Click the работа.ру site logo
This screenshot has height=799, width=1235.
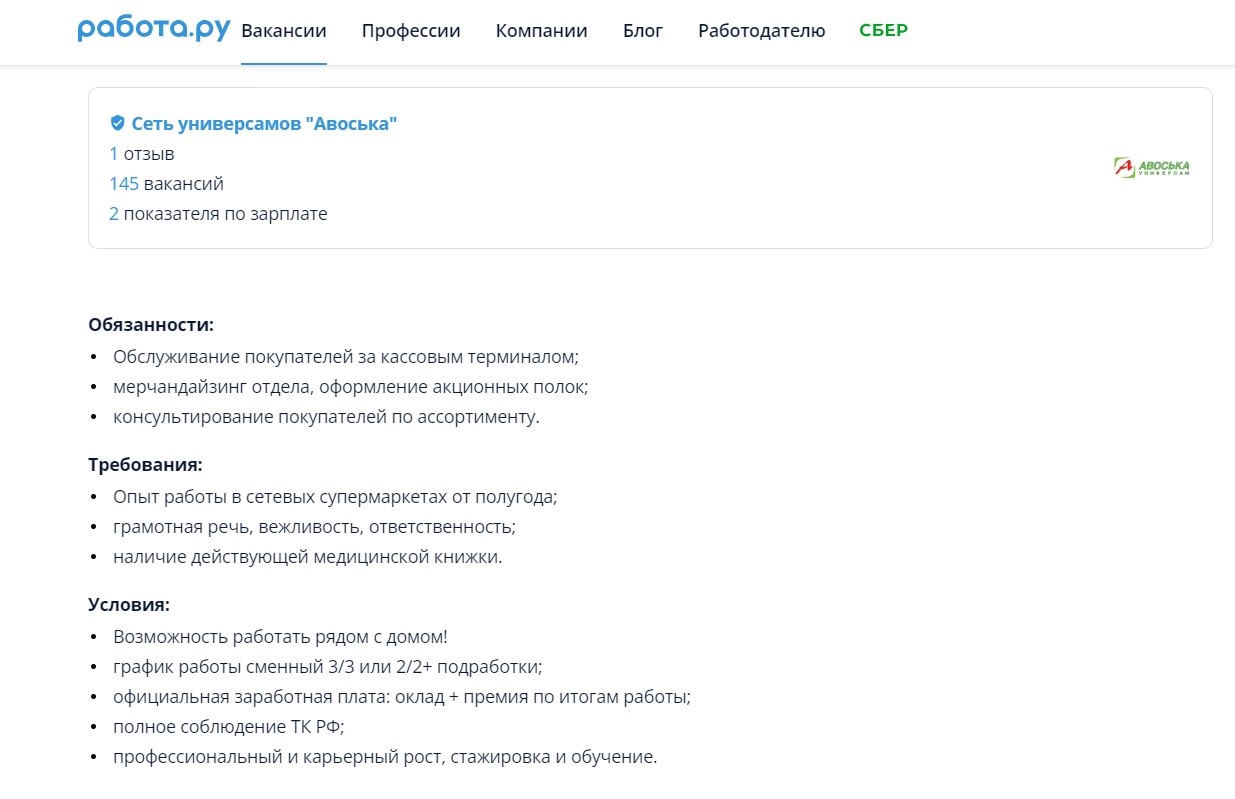154,30
